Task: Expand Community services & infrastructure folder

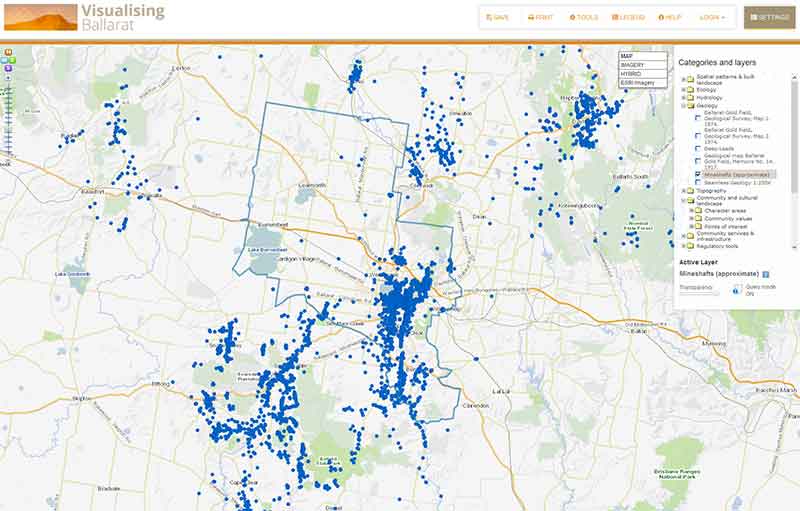Action: (x=684, y=236)
